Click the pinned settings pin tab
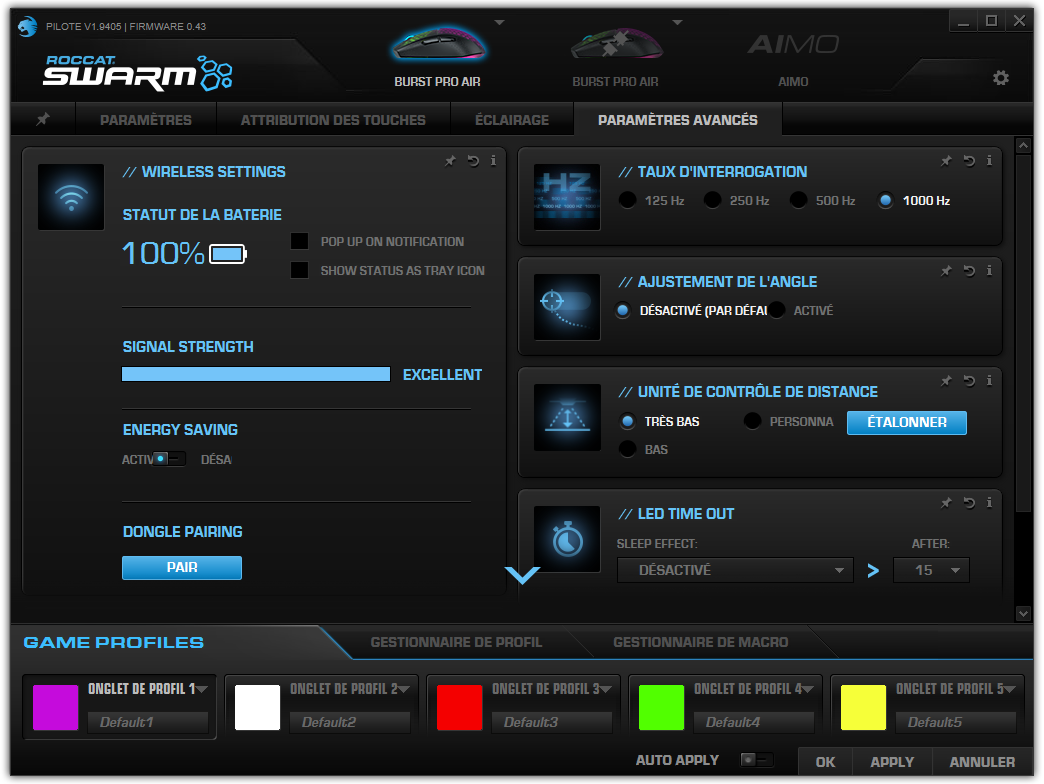 43,119
